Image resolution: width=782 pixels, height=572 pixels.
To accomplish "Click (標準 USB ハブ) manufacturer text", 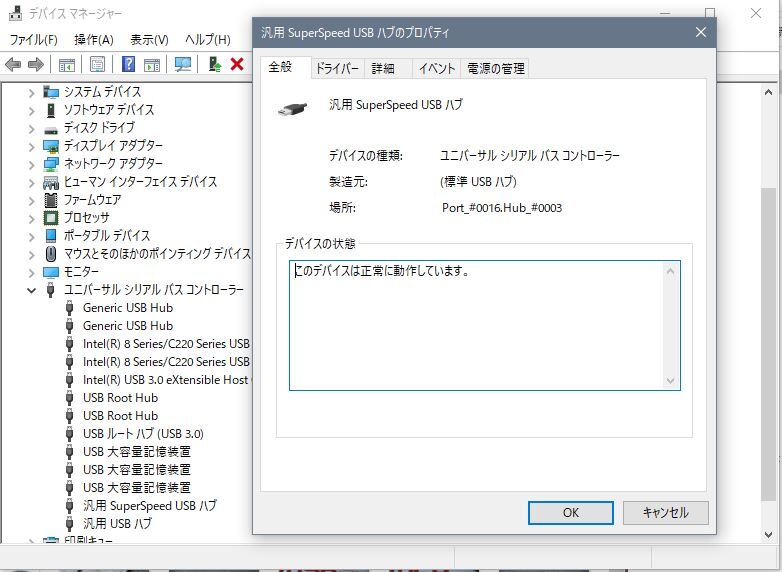I will tap(478, 182).
